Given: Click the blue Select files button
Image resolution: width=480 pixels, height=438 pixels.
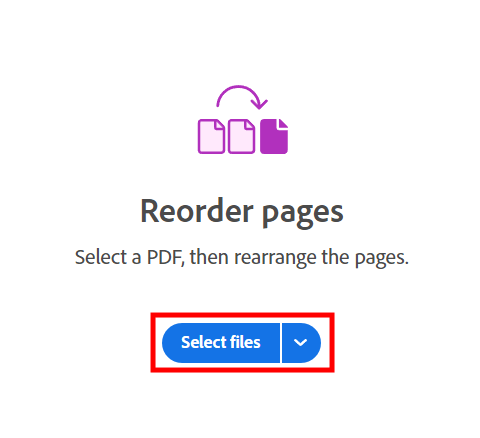Looking at the screenshot, I should 221,343.
